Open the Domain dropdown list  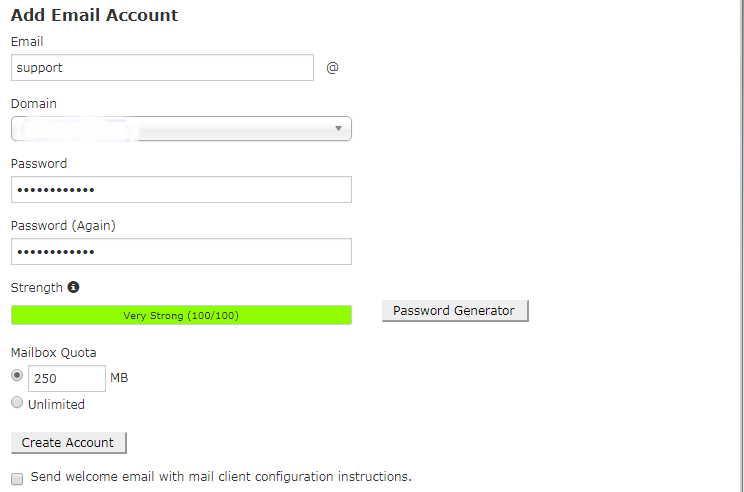coord(181,129)
